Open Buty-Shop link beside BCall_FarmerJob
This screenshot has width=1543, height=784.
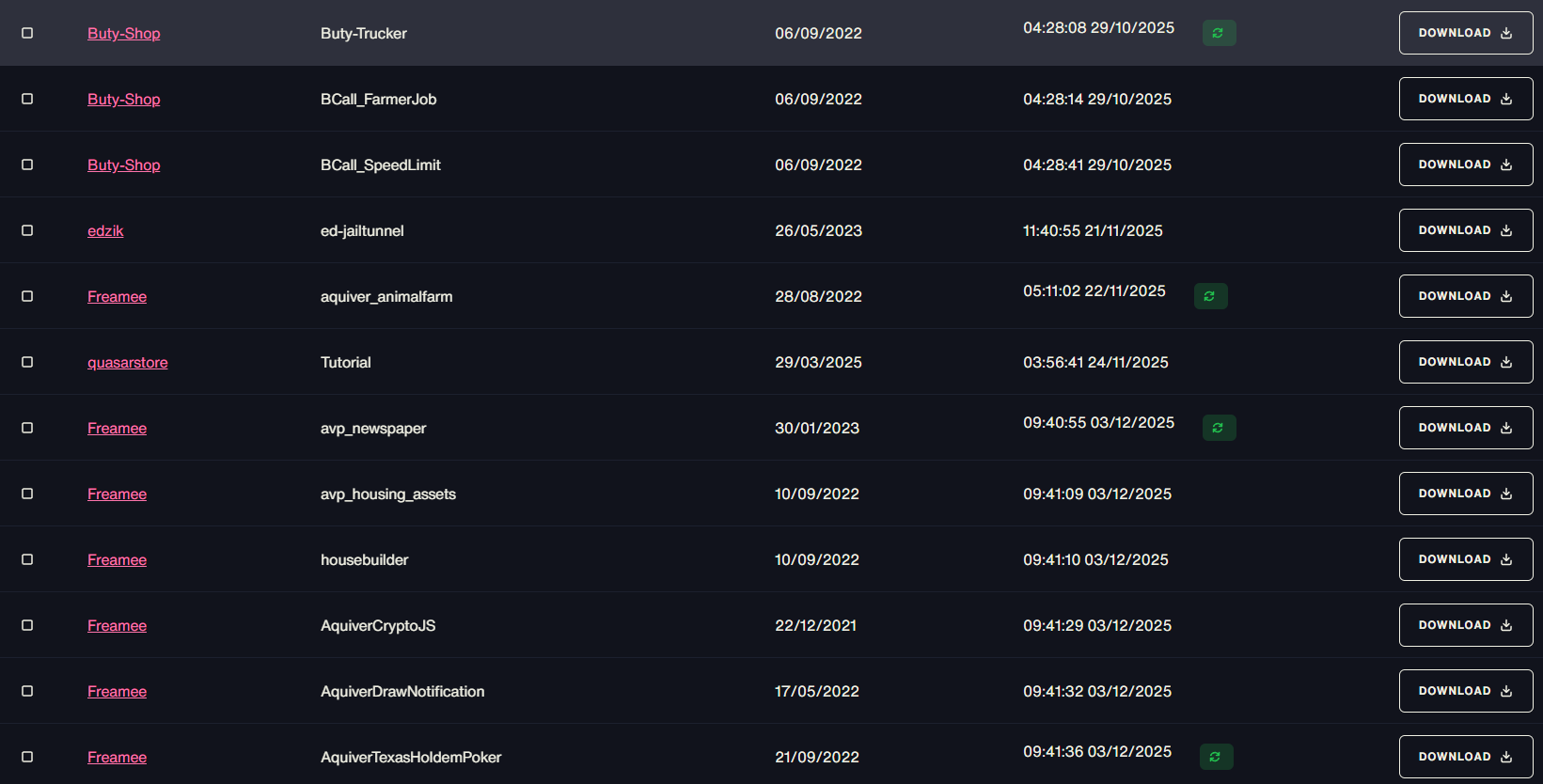(124, 99)
